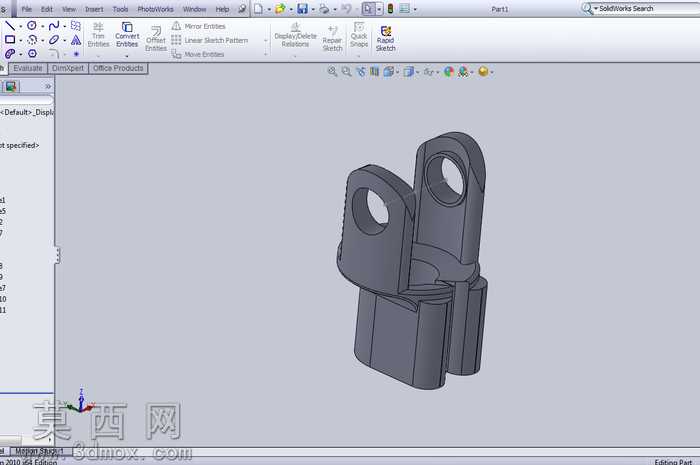Toggle Select cursor tool
700x465 pixels.
click(368, 8)
